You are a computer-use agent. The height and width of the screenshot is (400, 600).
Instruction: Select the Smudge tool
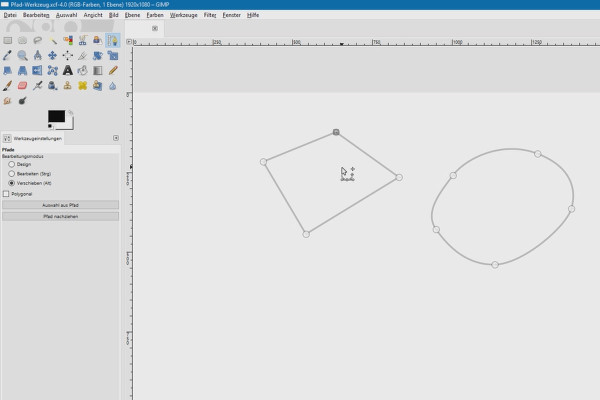tap(8, 101)
